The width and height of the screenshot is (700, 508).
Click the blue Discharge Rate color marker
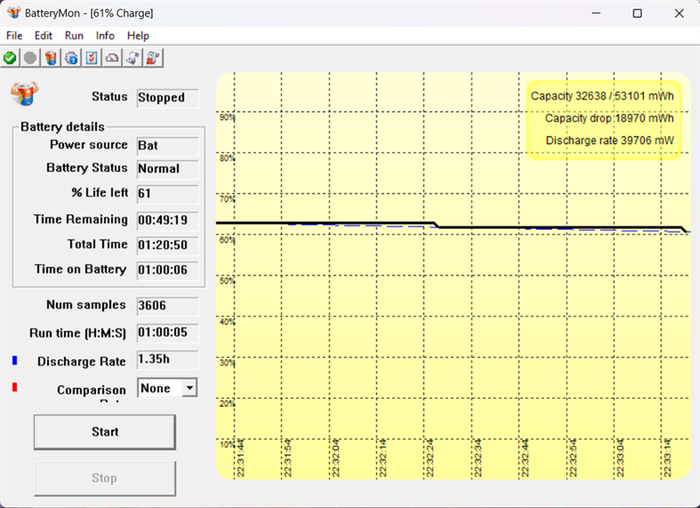pos(15,360)
